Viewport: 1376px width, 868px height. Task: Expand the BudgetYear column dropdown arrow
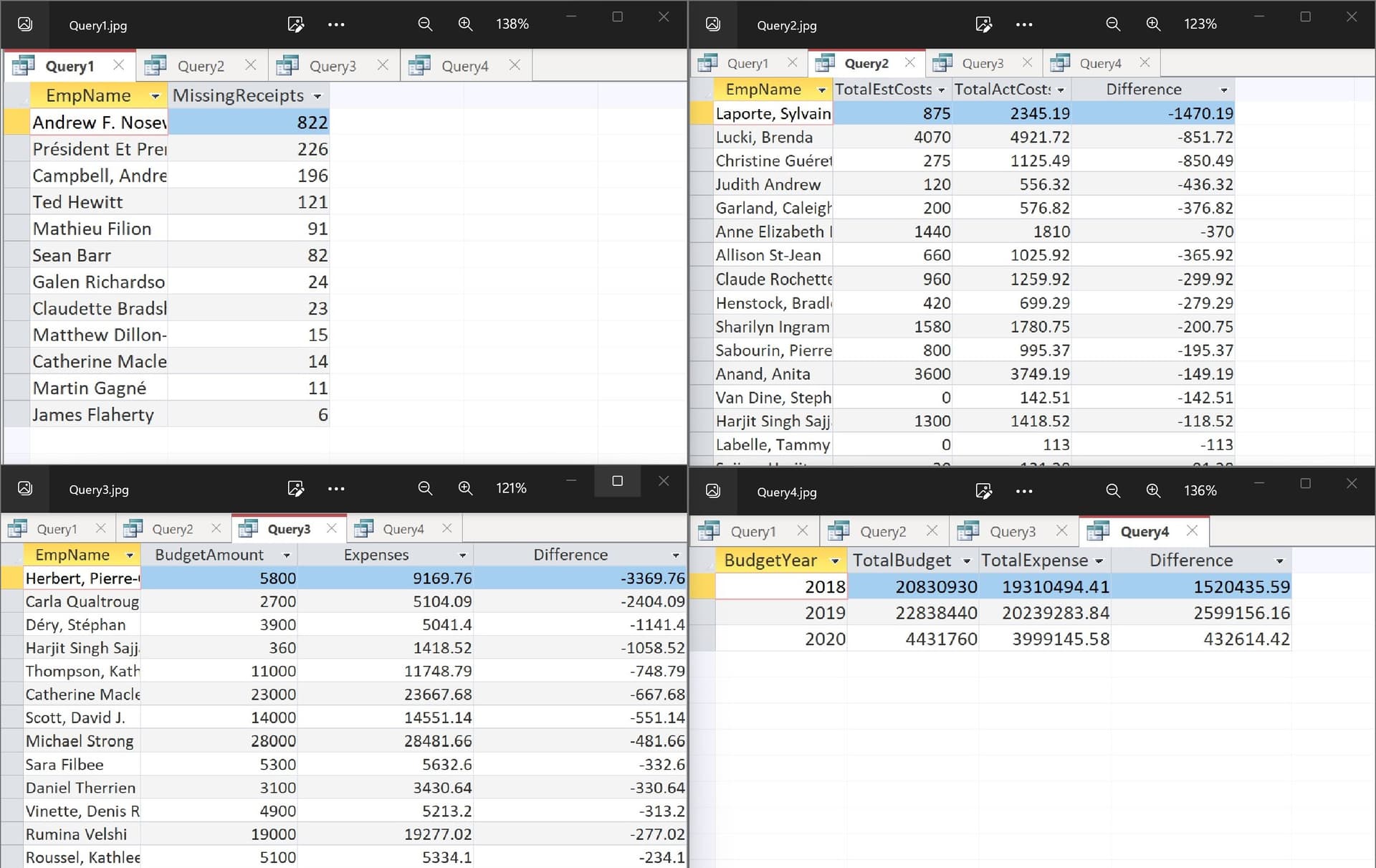tap(835, 561)
